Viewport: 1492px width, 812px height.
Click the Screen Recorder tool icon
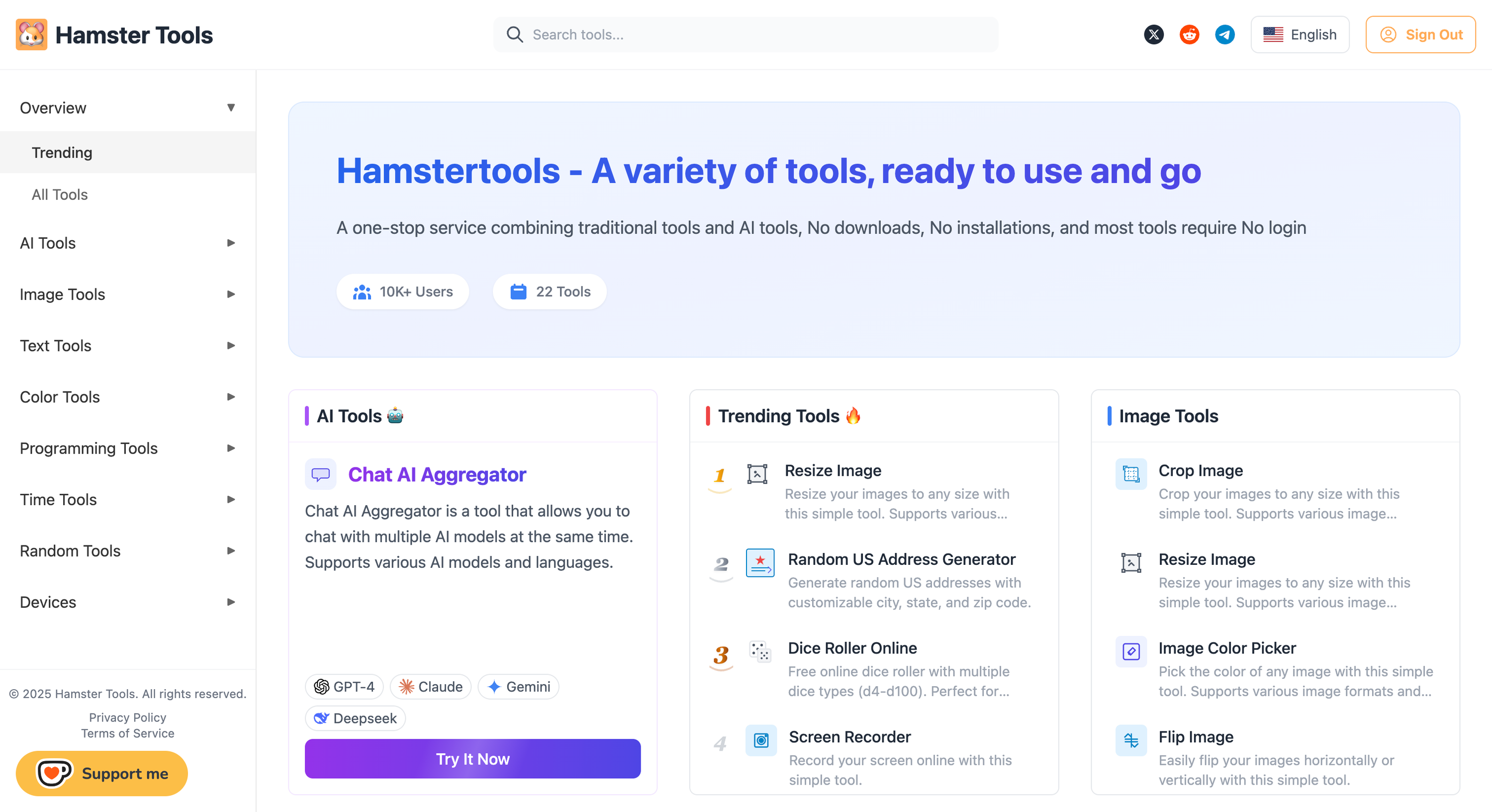click(760, 740)
